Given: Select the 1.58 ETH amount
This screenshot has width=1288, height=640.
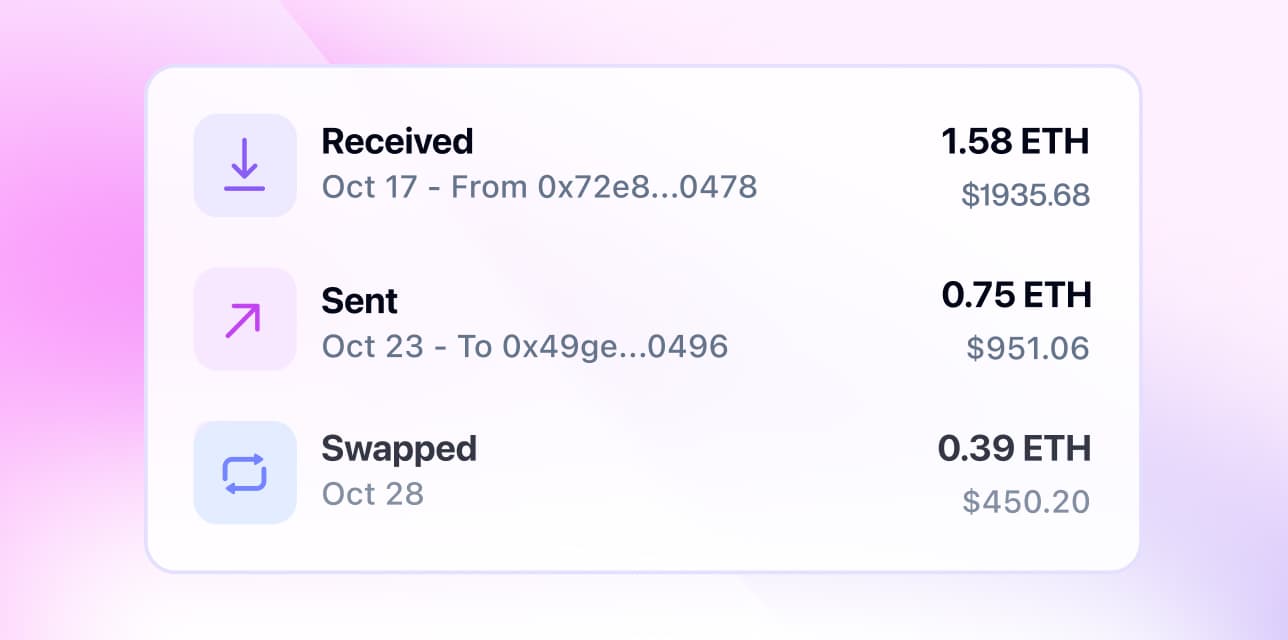Looking at the screenshot, I should tap(1017, 141).
